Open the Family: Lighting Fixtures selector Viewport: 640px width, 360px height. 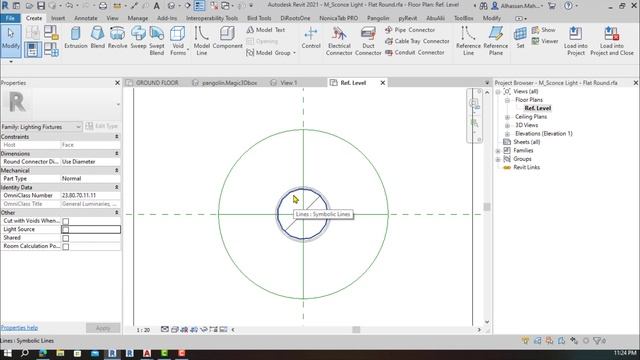click(x=41, y=127)
